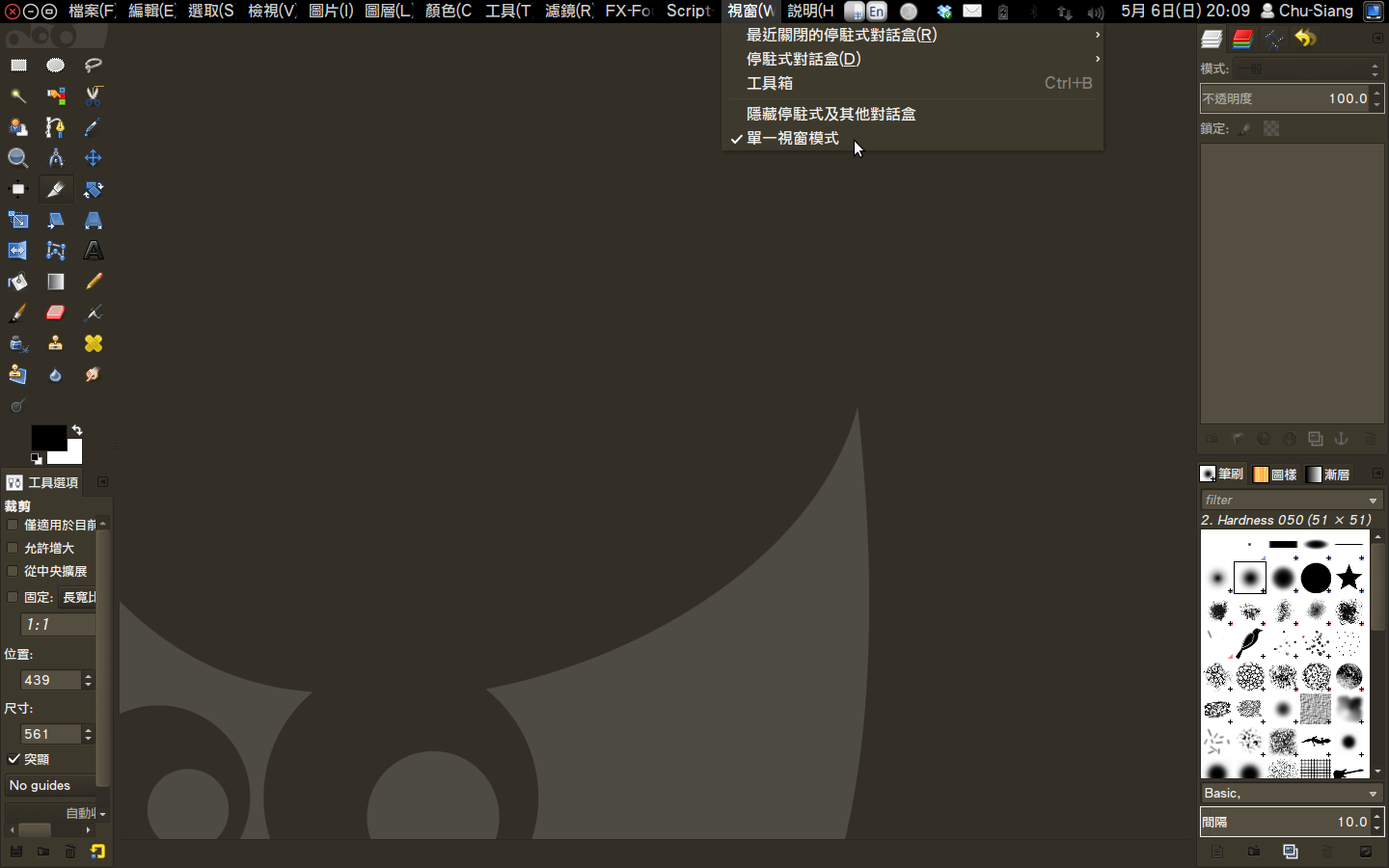1389x868 pixels.
Task: Choose the Blur/Sharpen droplet tool
Action: (x=56, y=374)
